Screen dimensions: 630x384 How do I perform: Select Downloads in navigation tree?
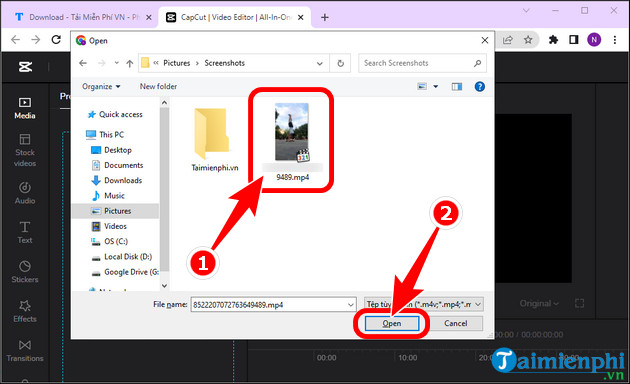pos(117,180)
